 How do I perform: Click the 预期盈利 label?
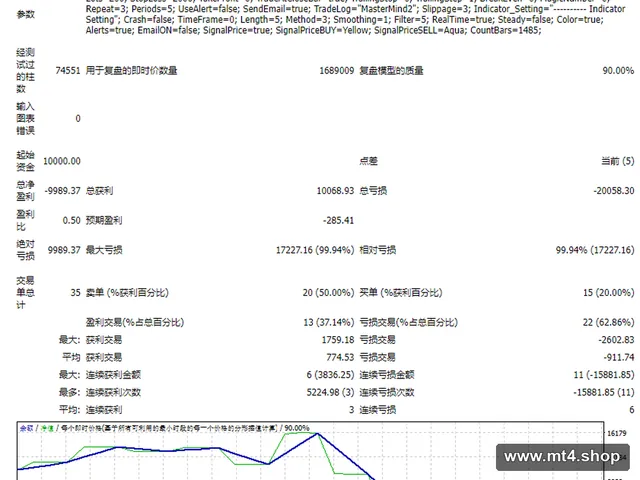[104, 220]
